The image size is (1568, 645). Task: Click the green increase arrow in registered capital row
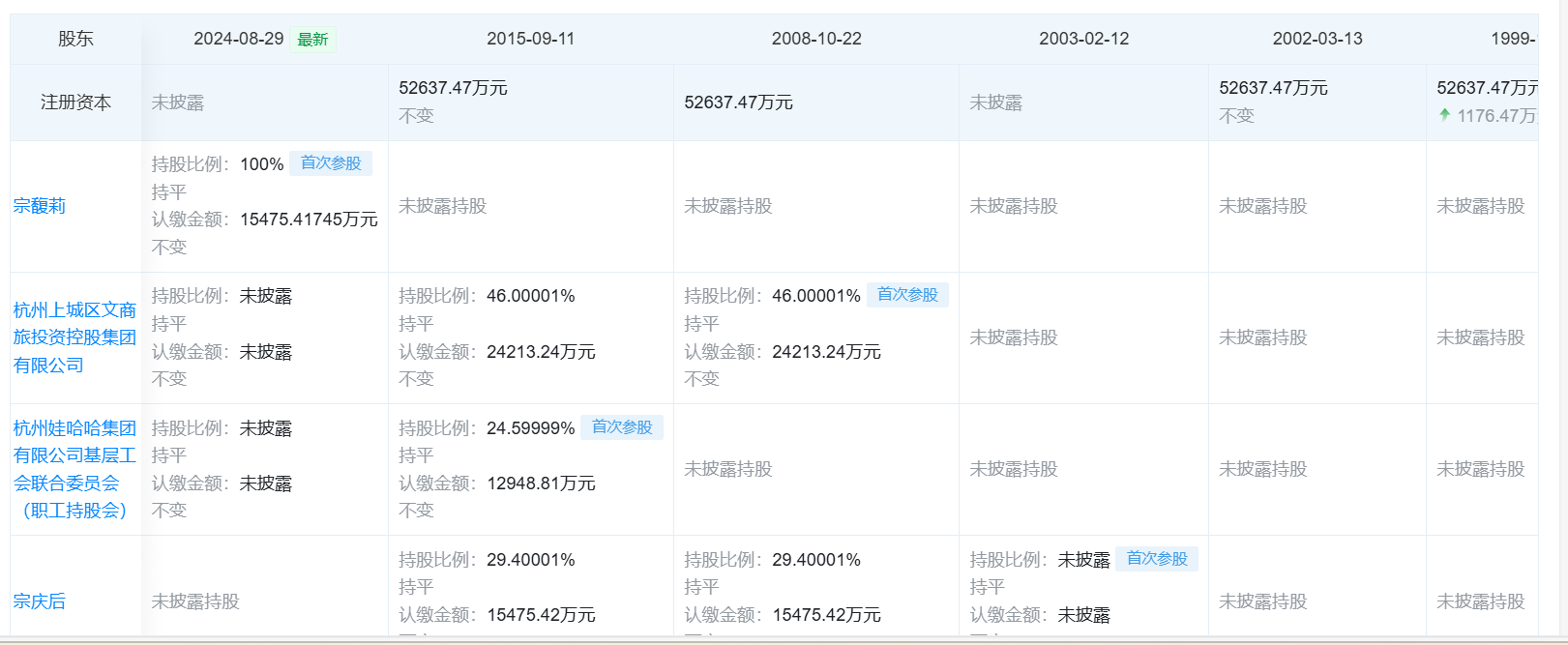click(1444, 115)
